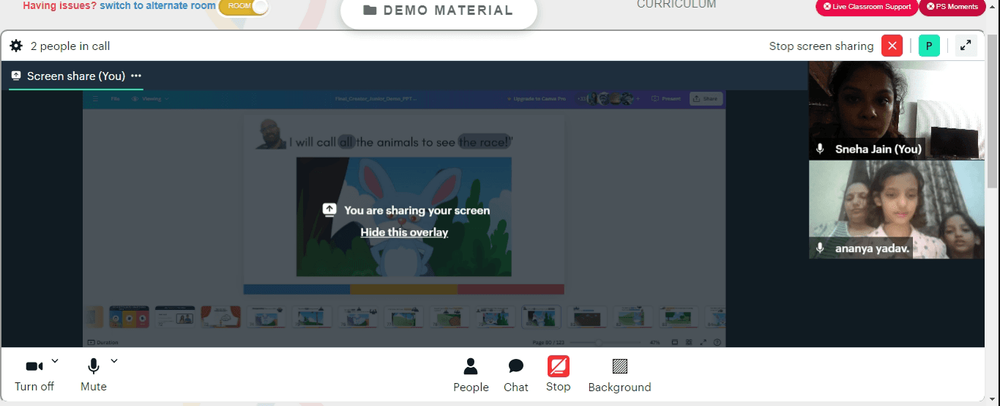The image size is (1000, 406).
Task: Expand camera options chevron
Action: click(x=55, y=361)
